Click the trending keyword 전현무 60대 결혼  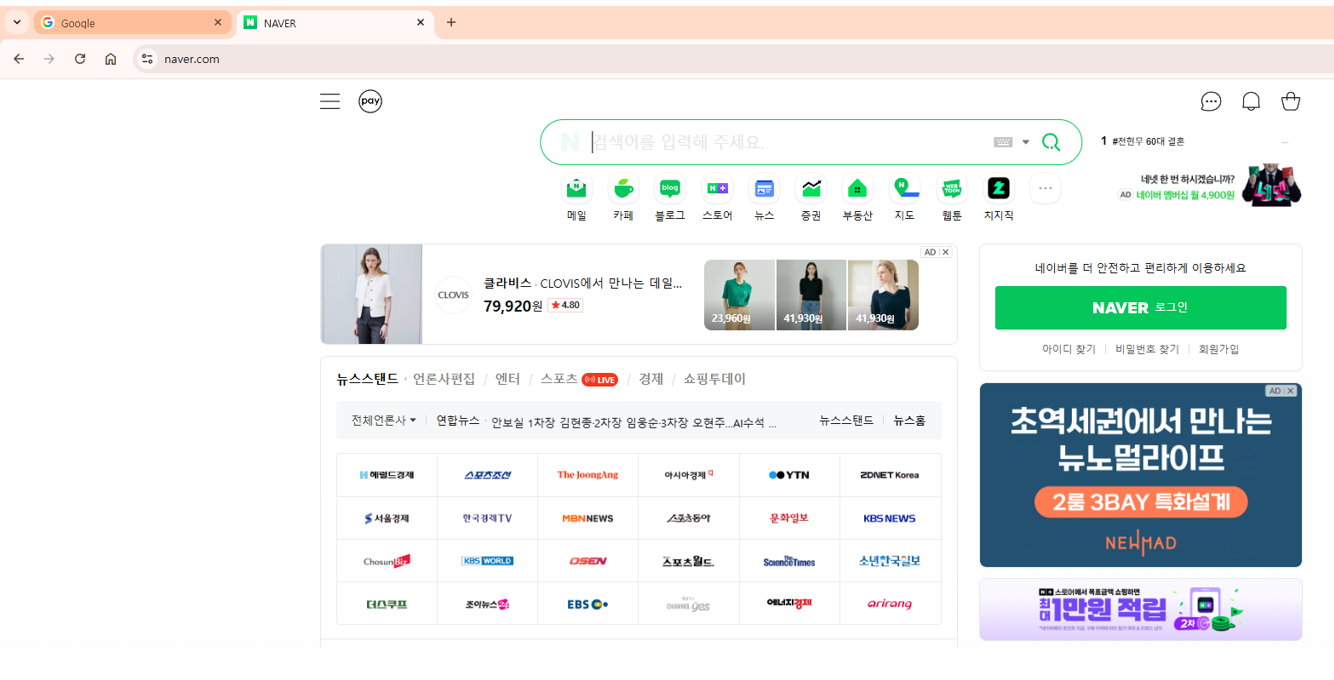click(x=1148, y=142)
